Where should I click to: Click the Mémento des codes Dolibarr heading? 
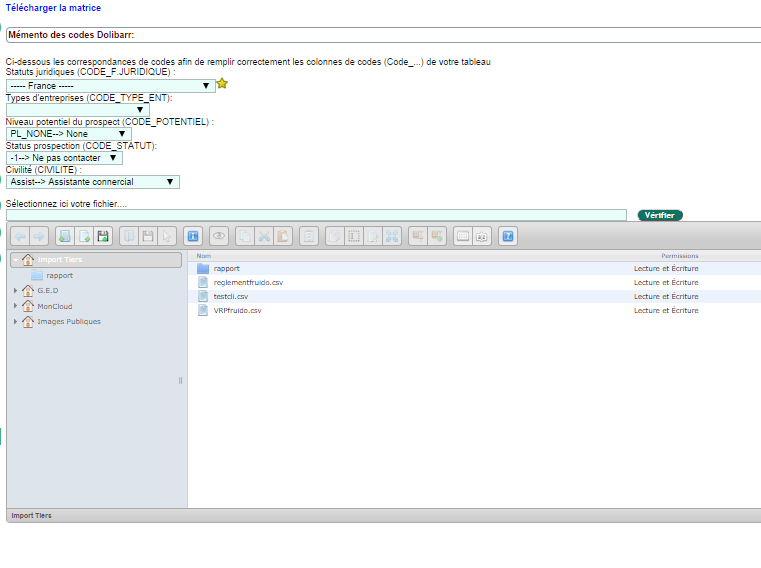click(x=71, y=35)
